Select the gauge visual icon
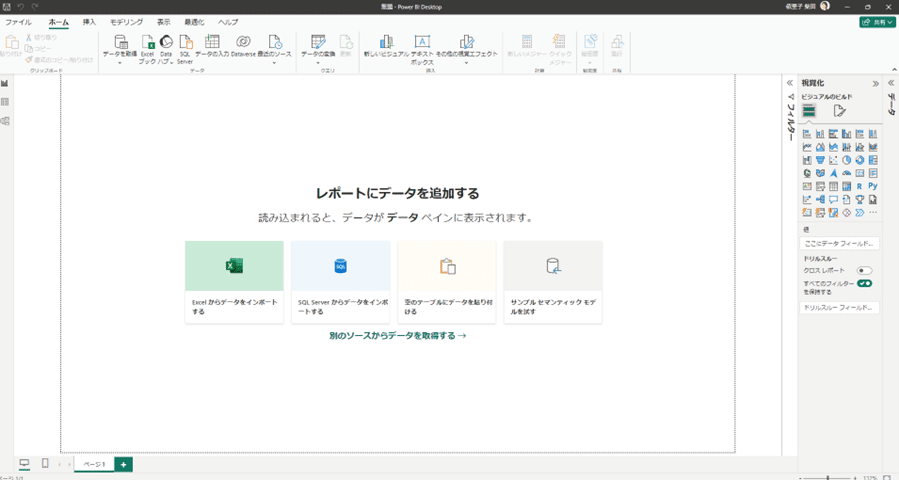This screenshot has width=899, height=480. pyautogui.click(x=846, y=173)
